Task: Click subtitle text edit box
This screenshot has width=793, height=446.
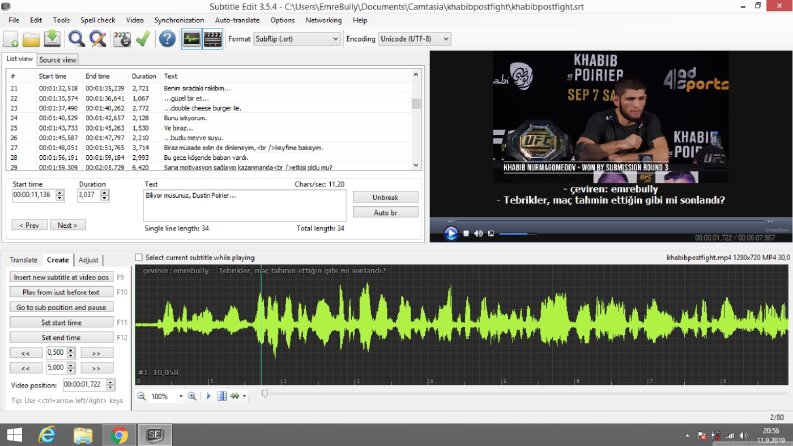Action: [x=245, y=206]
